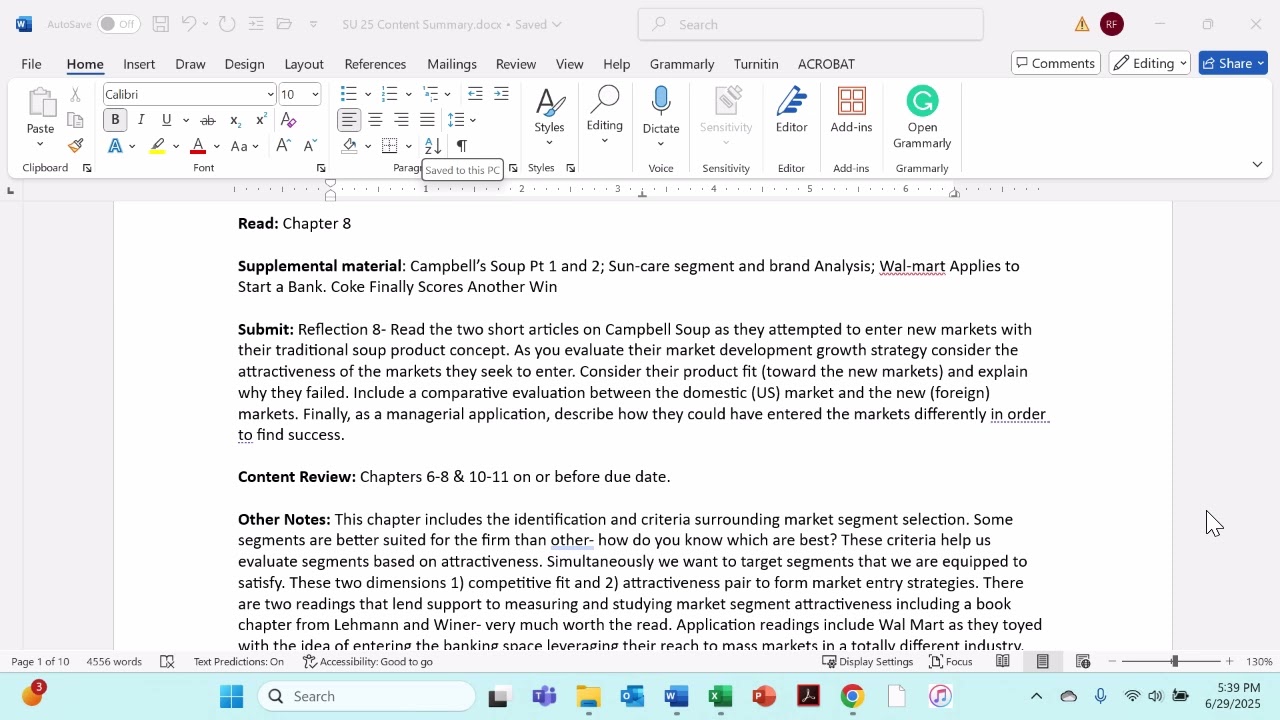The image size is (1280, 720).
Task: Toggle Subscript formatting
Action: [x=235, y=120]
